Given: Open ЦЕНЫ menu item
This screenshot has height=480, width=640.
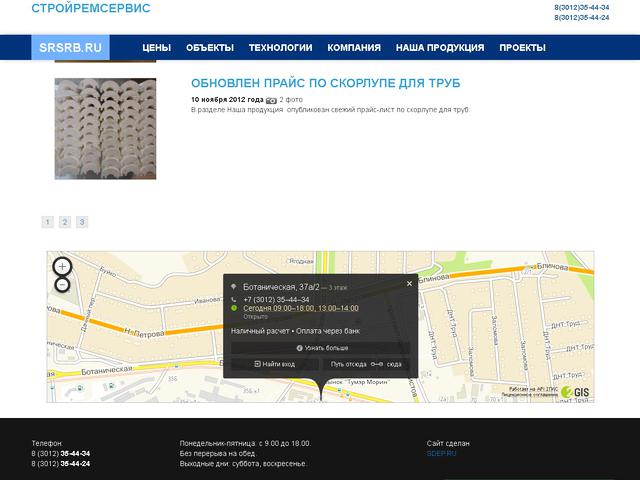Looking at the screenshot, I should tap(157, 48).
